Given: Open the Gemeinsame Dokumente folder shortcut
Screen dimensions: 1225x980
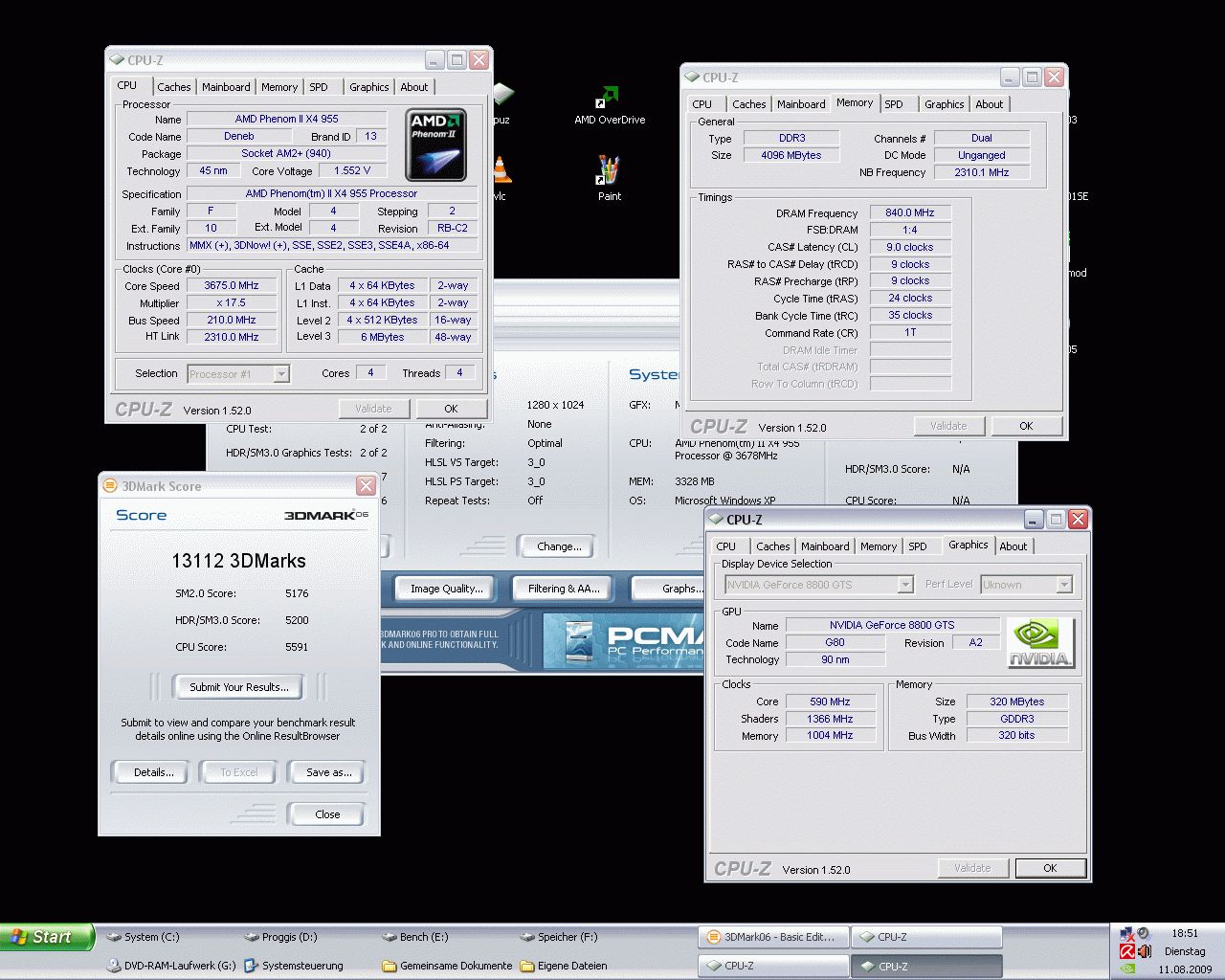Looking at the screenshot, I should tap(447, 966).
